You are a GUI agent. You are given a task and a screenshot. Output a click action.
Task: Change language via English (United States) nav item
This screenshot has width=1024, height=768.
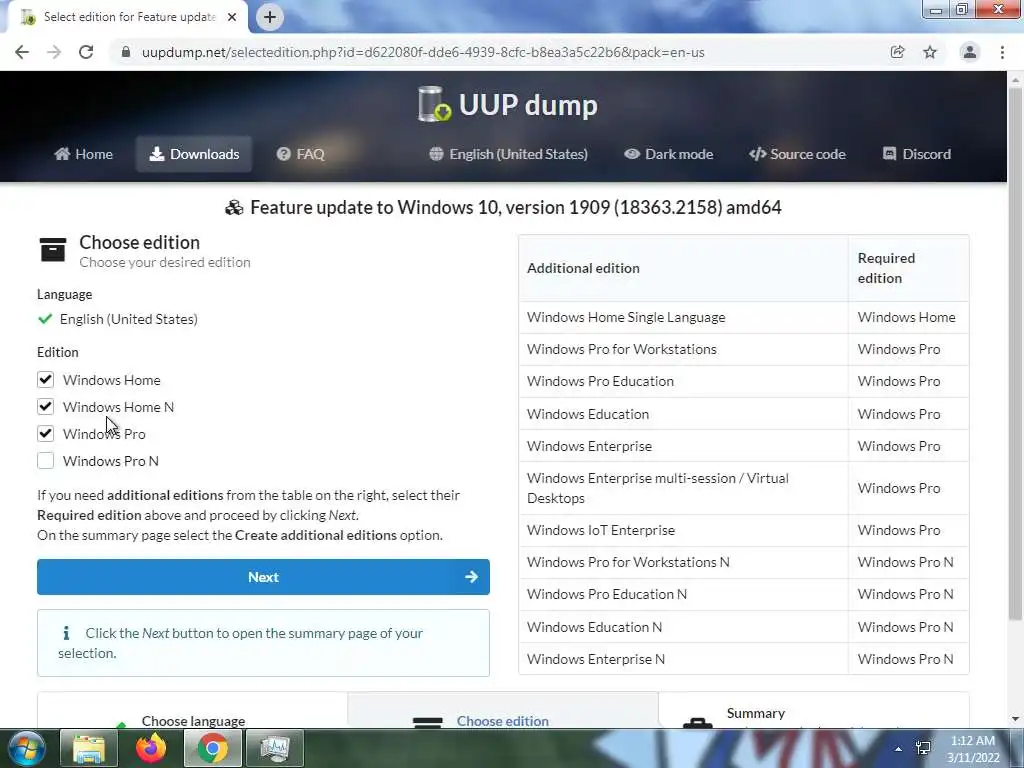tap(508, 154)
